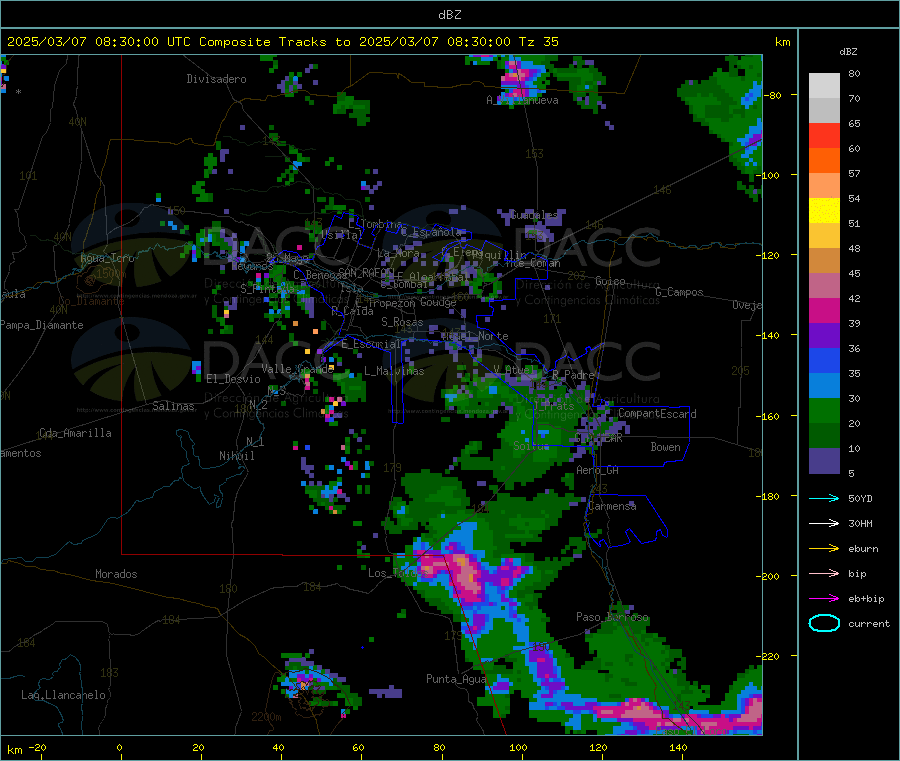Image resolution: width=900 pixels, height=761 pixels.
Task: Click the '0' tick on bottom km axis
Action: [119, 748]
